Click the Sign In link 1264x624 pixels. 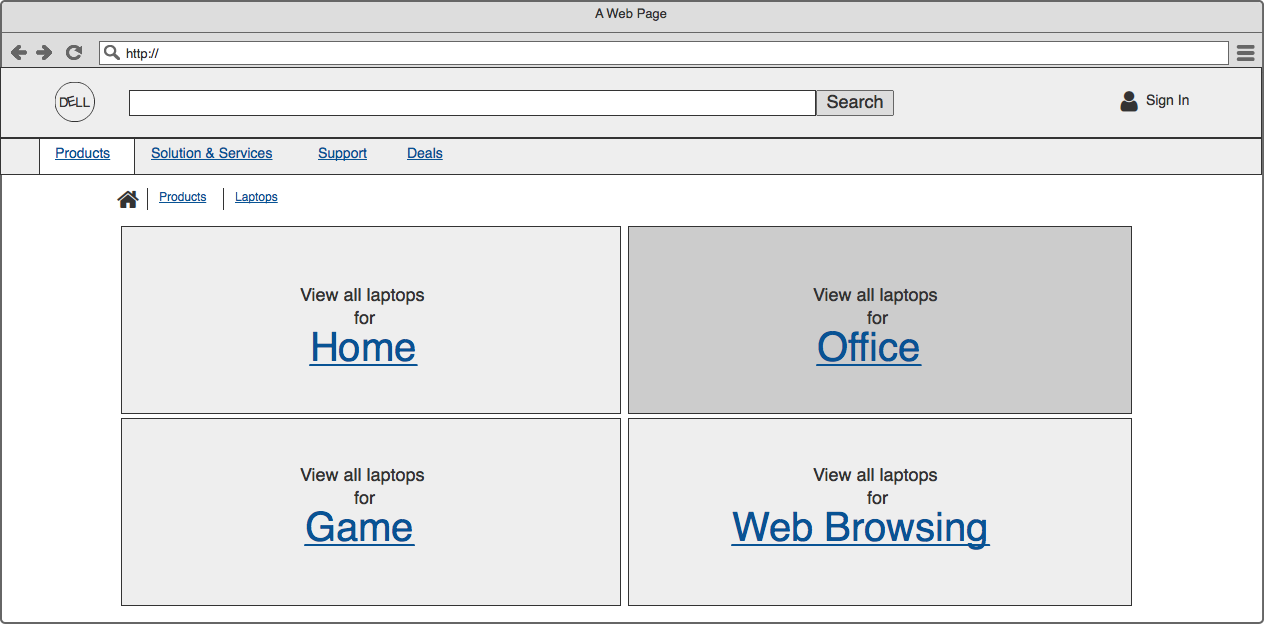1167,100
